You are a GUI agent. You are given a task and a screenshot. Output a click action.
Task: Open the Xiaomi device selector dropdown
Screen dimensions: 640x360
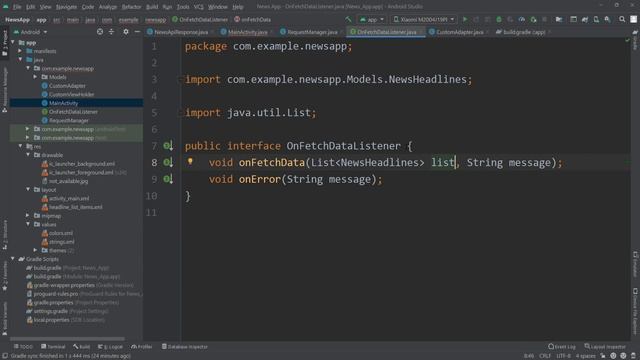(x=424, y=19)
